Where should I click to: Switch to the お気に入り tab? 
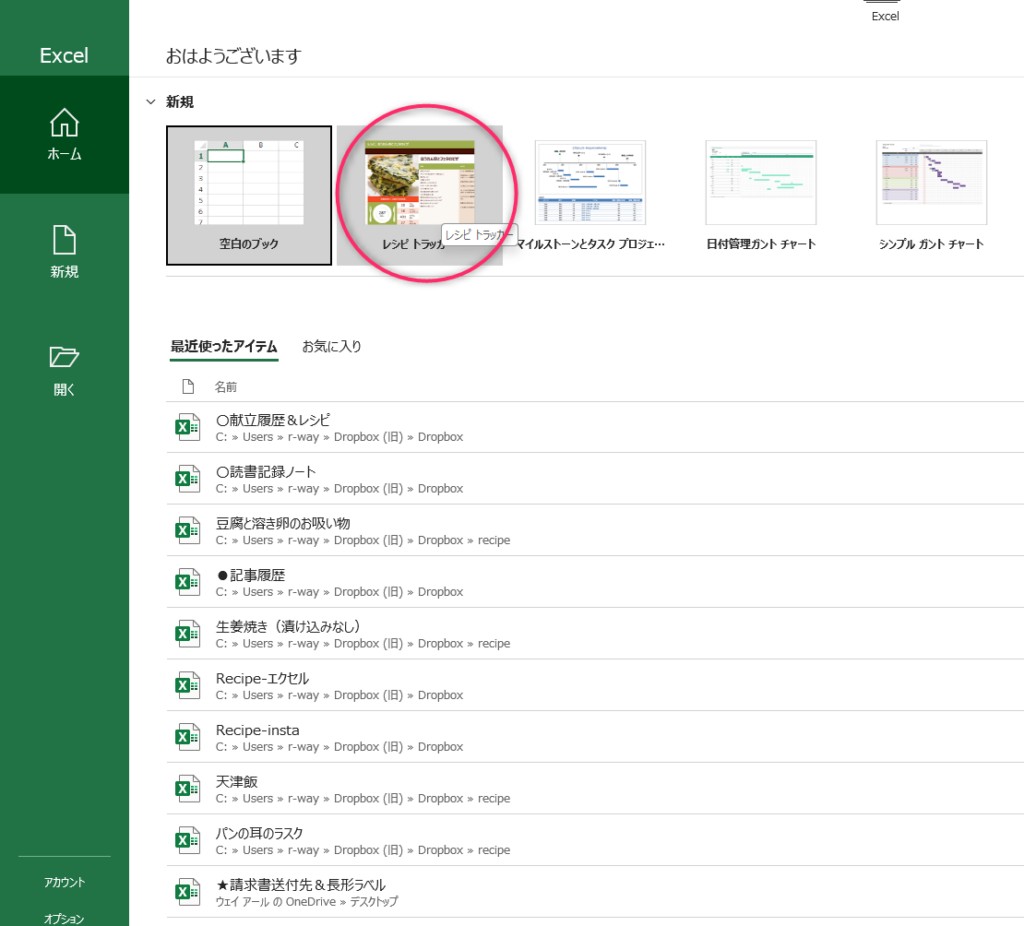coord(332,347)
